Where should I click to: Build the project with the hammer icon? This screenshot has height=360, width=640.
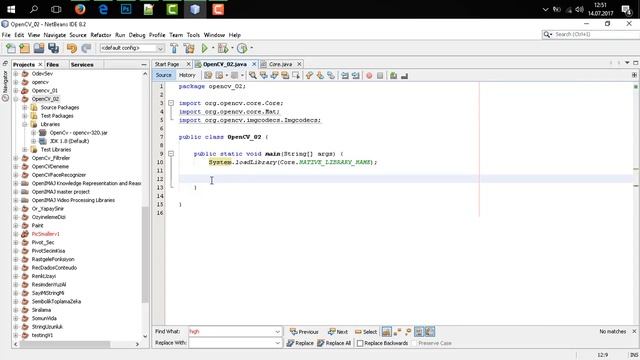174,48
